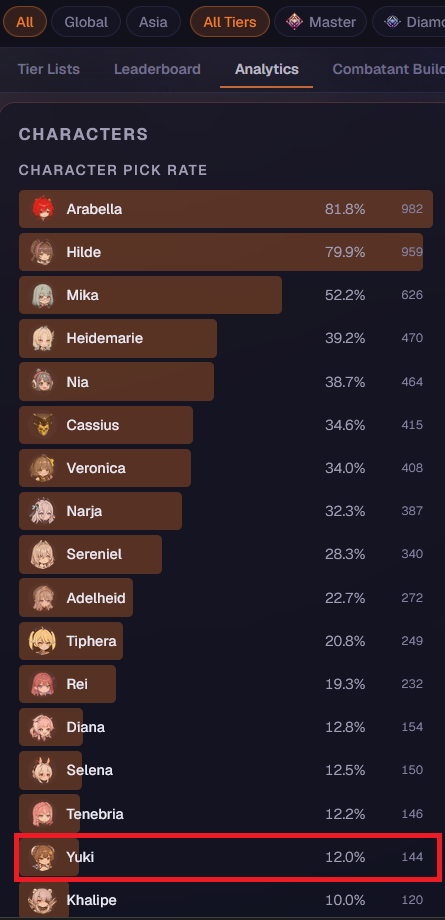Click the Master tier diamond icon

(x=294, y=22)
